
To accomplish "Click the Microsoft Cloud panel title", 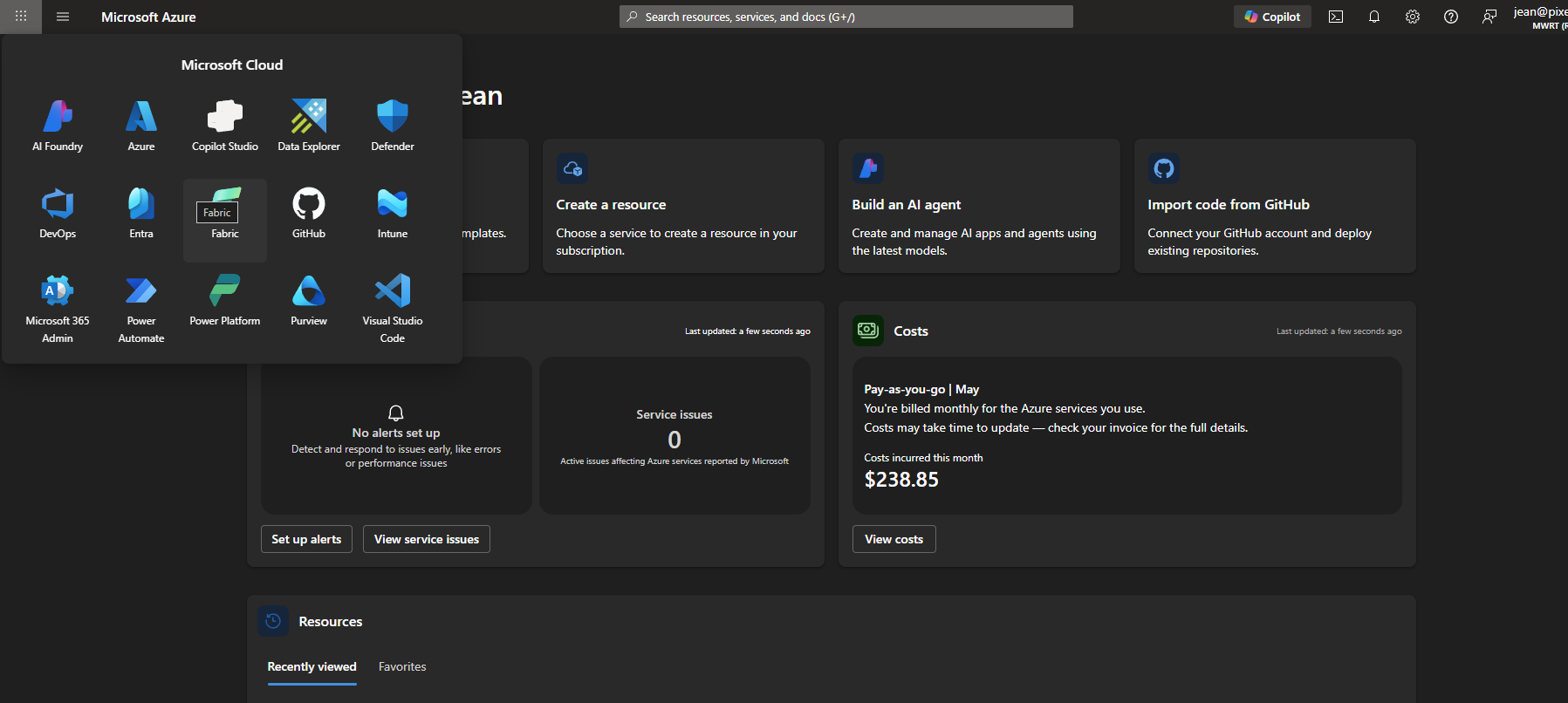I will 232,65.
